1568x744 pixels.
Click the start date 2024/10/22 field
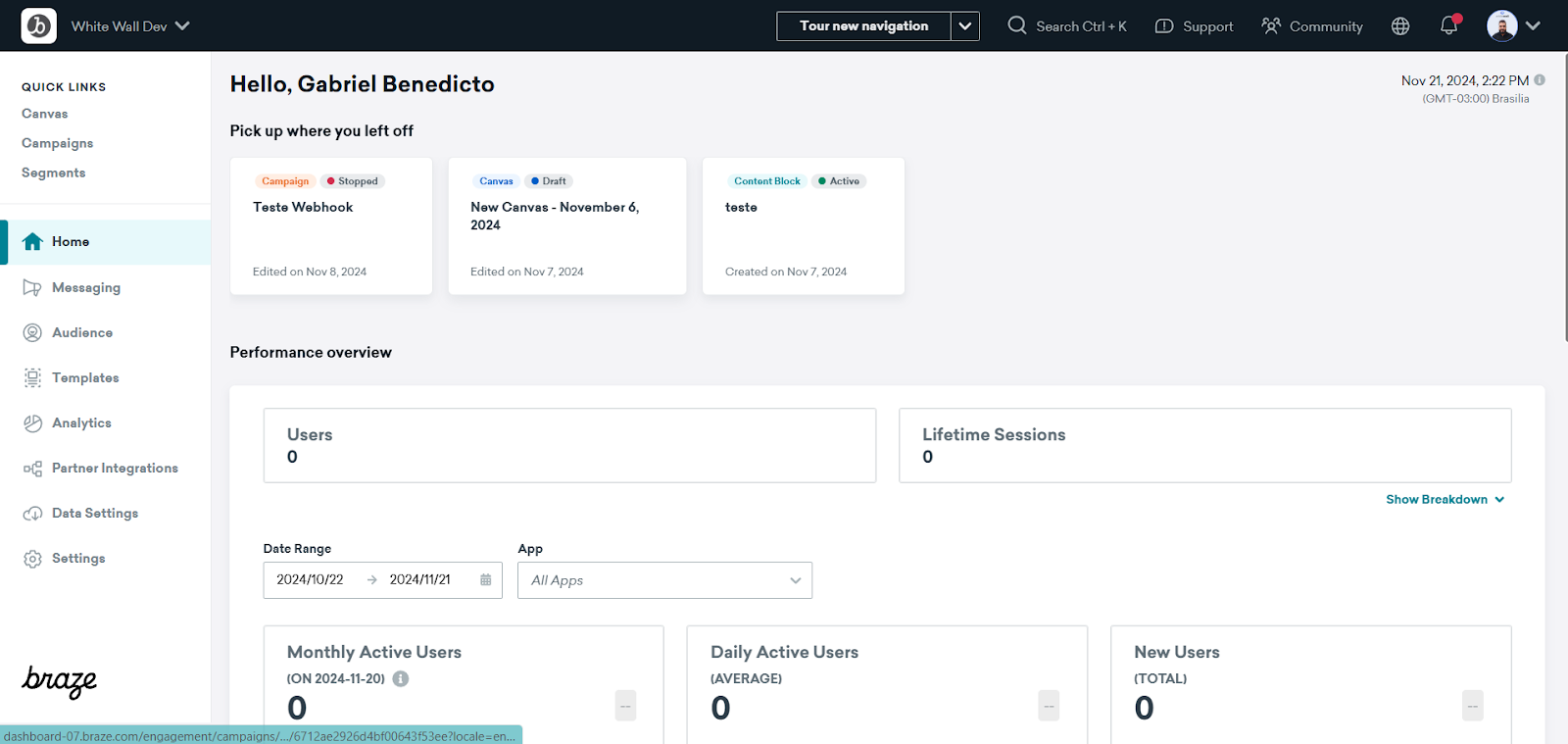click(311, 579)
